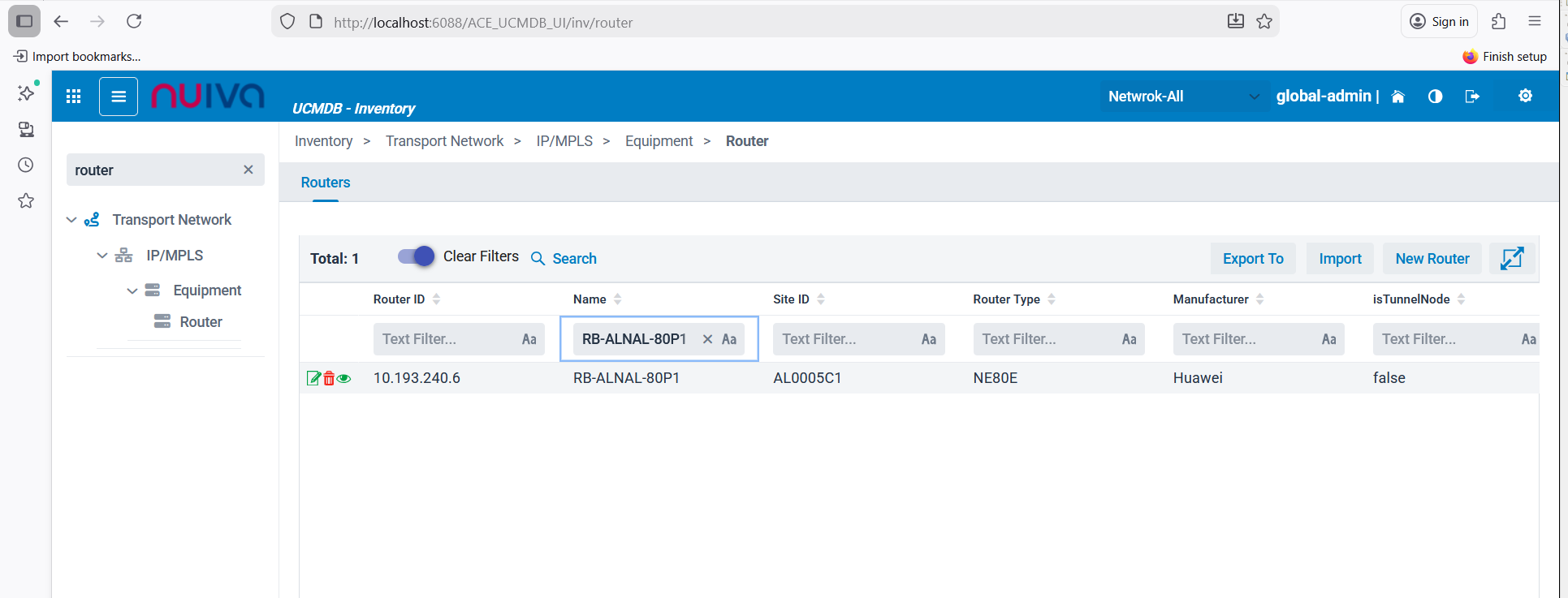Click the green eye view icon

click(x=344, y=378)
